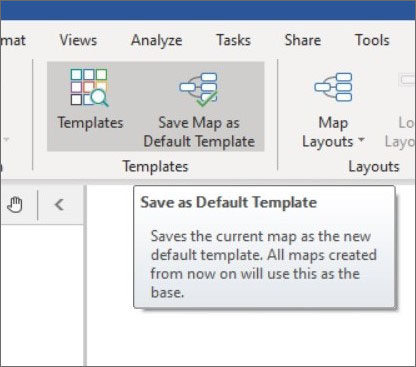Viewport: 416px width, 367px height.
Task: Click the partially visible greyed-out layout icon
Action: tap(407, 80)
